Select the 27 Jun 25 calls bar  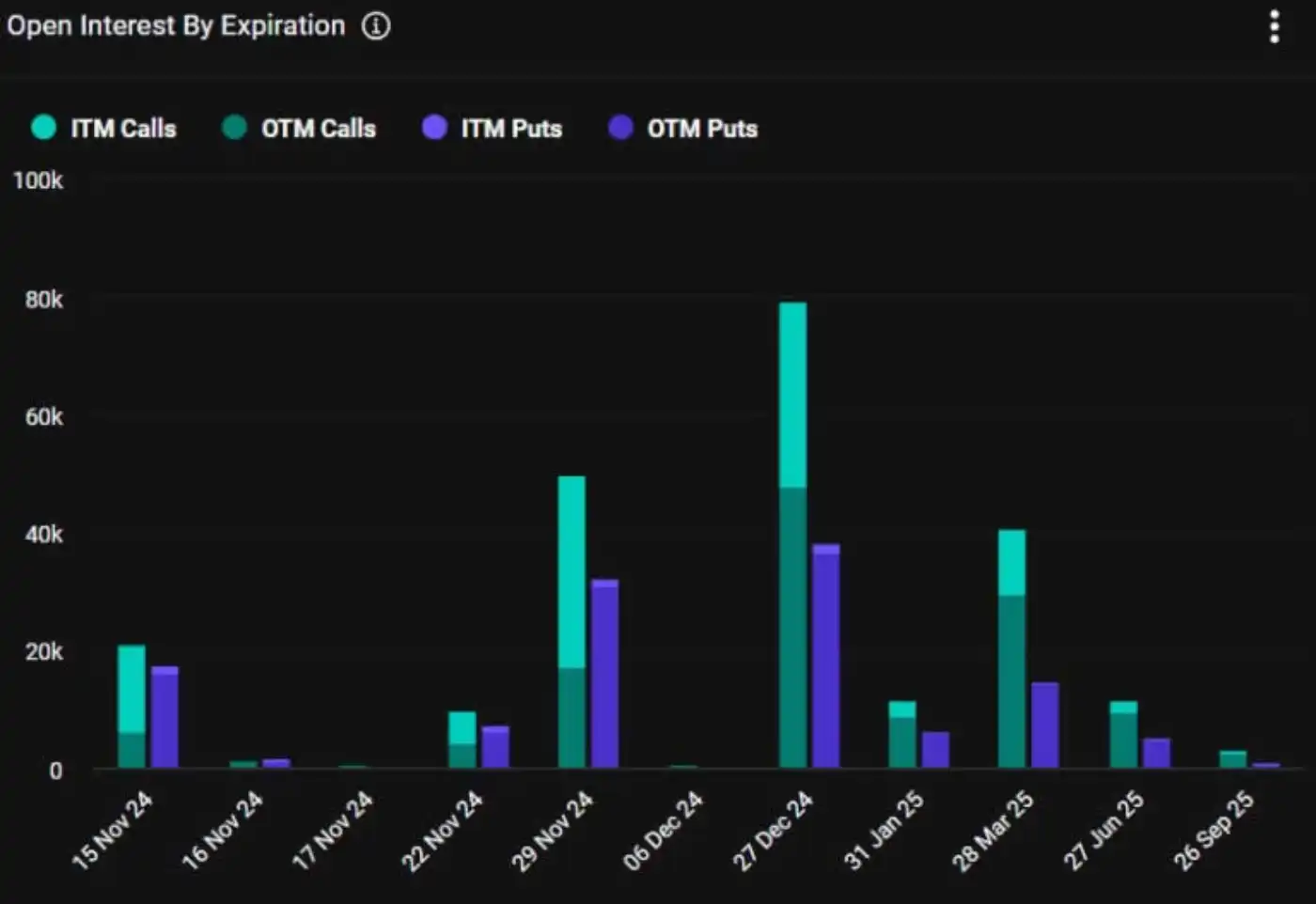(x=1123, y=734)
